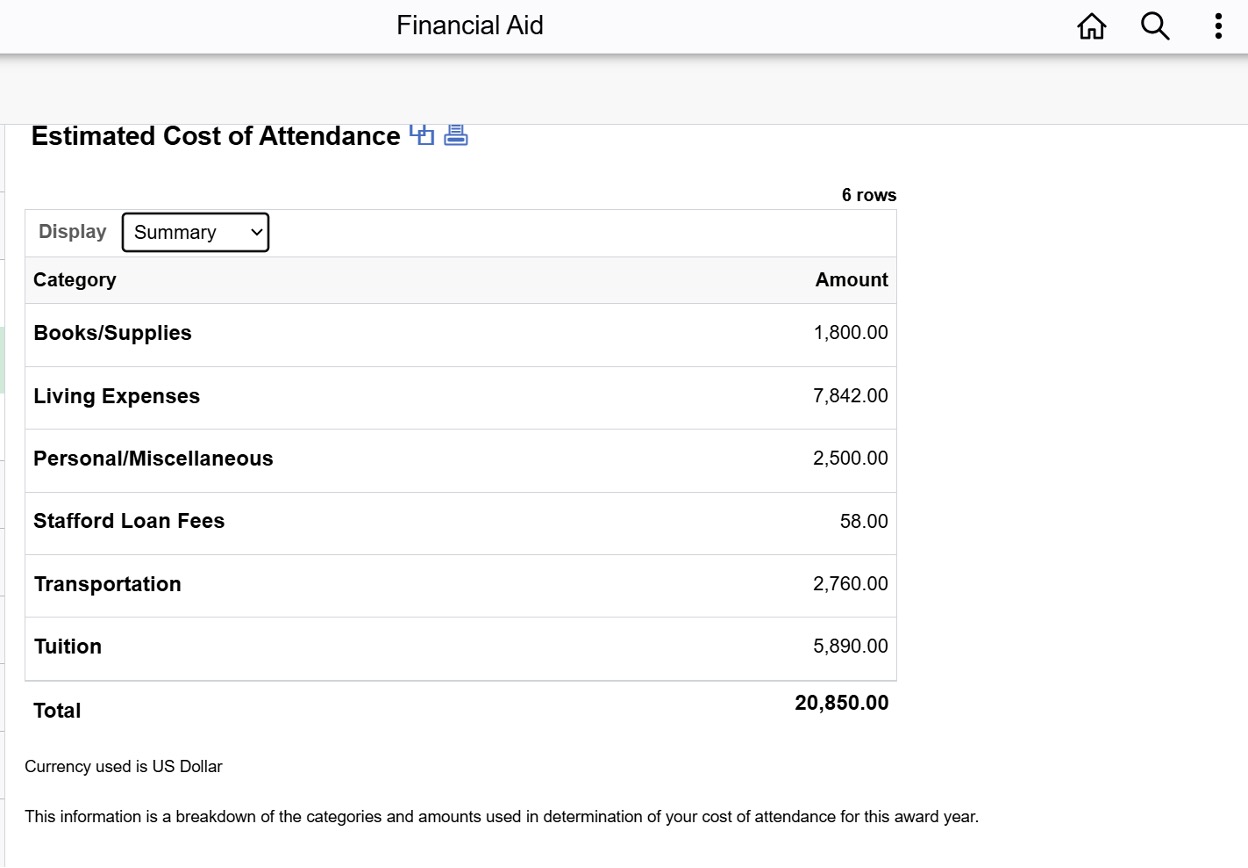Click the 20,850.00 total amount
1248x868 pixels.
pos(841,703)
